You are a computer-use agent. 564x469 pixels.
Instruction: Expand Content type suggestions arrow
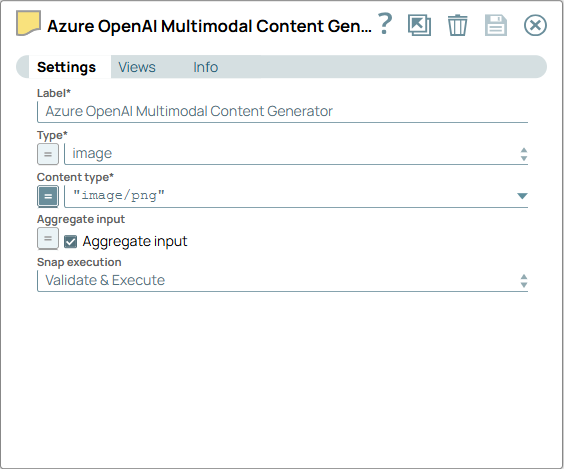pos(522,196)
